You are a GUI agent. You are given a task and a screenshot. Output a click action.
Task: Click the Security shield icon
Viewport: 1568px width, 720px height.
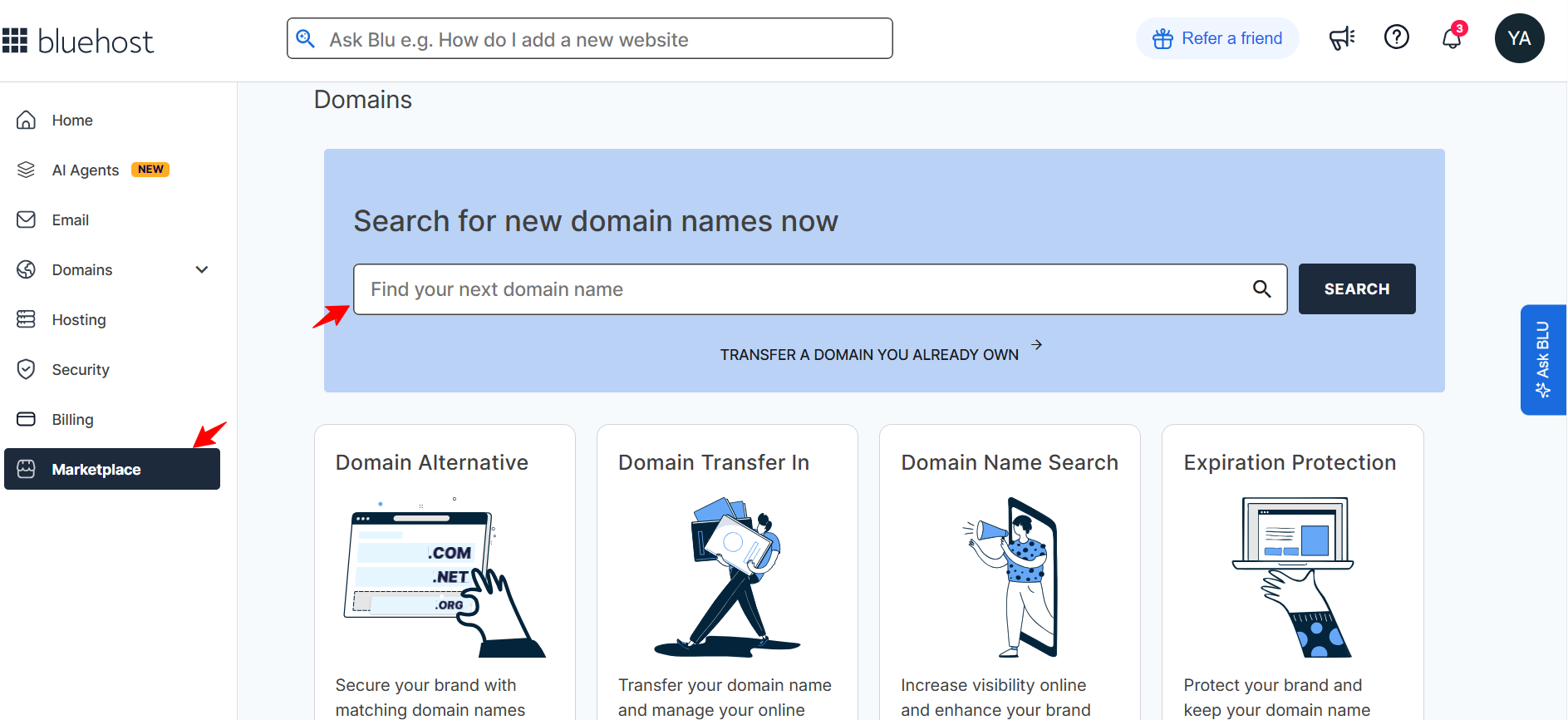click(27, 369)
